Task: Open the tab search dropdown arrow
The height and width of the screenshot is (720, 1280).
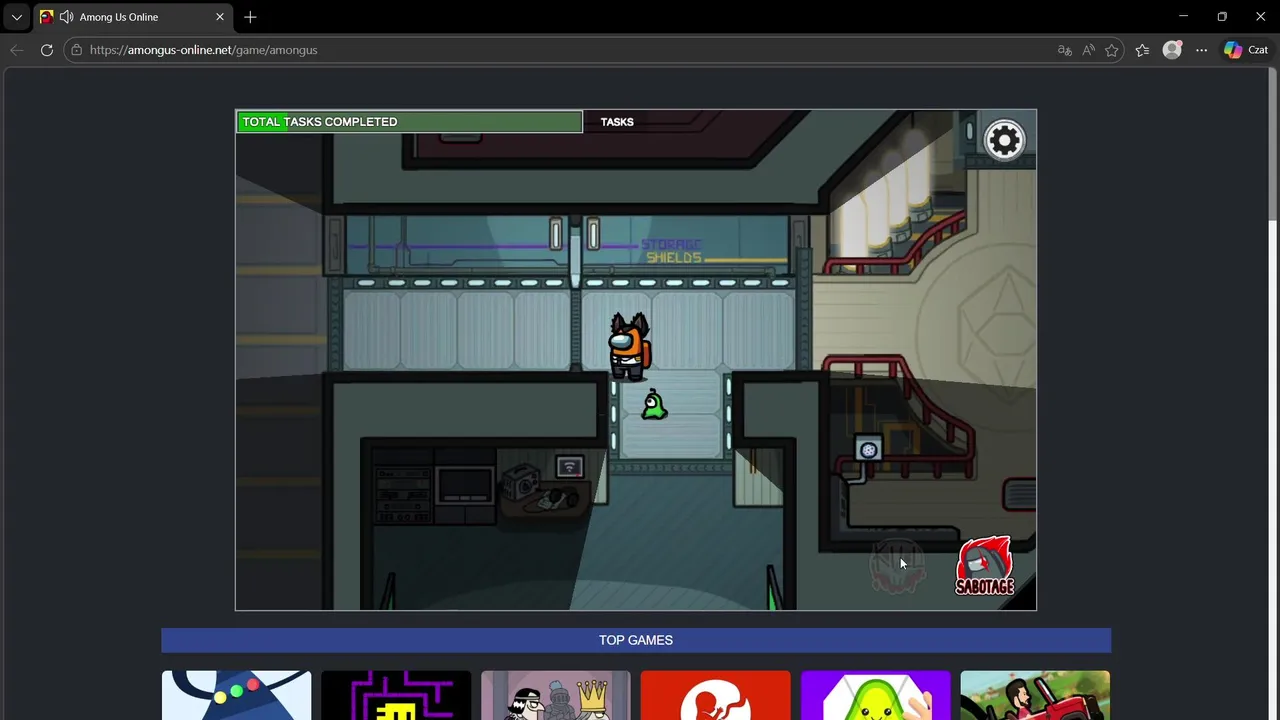Action: [x=16, y=17]
